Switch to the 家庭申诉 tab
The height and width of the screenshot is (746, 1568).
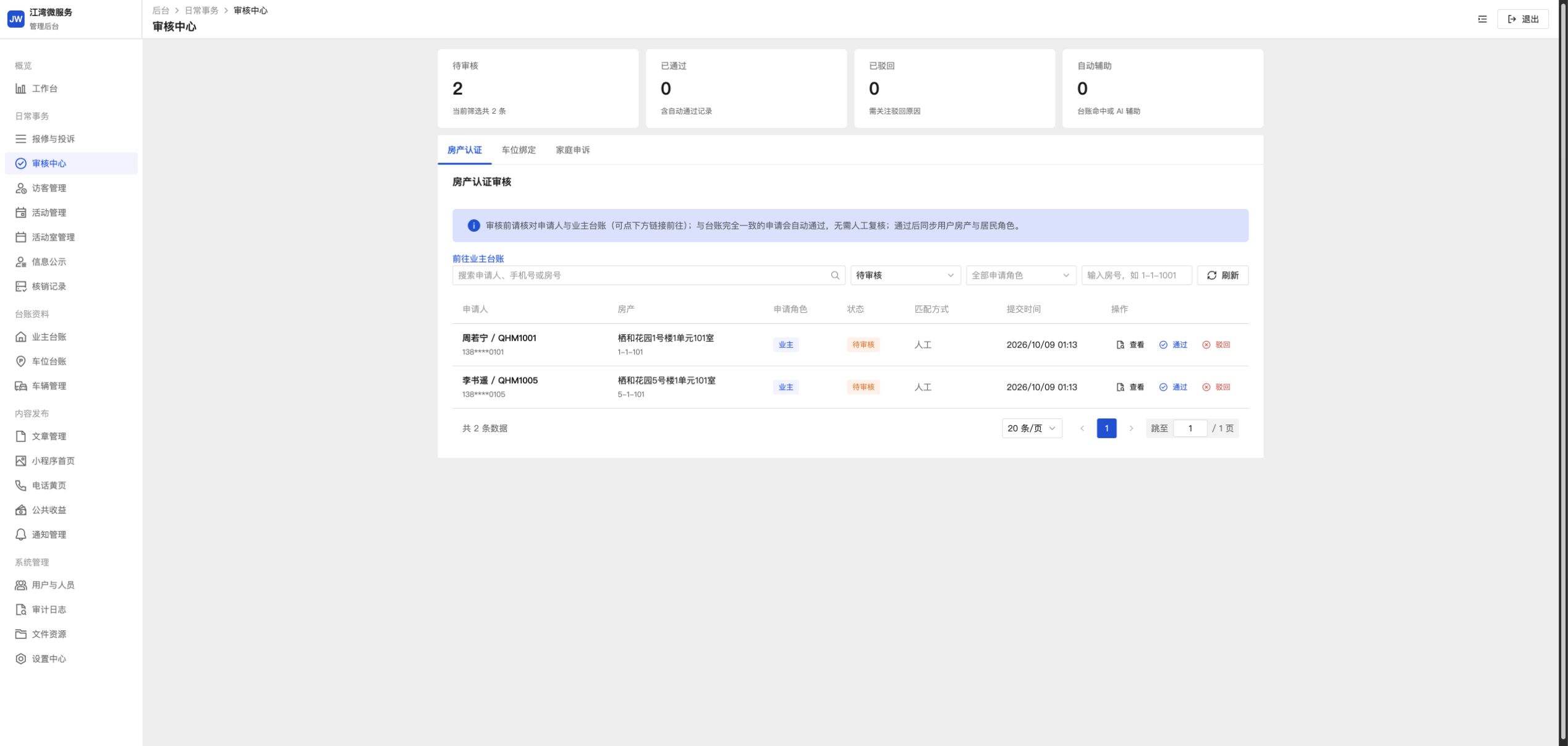572,150
